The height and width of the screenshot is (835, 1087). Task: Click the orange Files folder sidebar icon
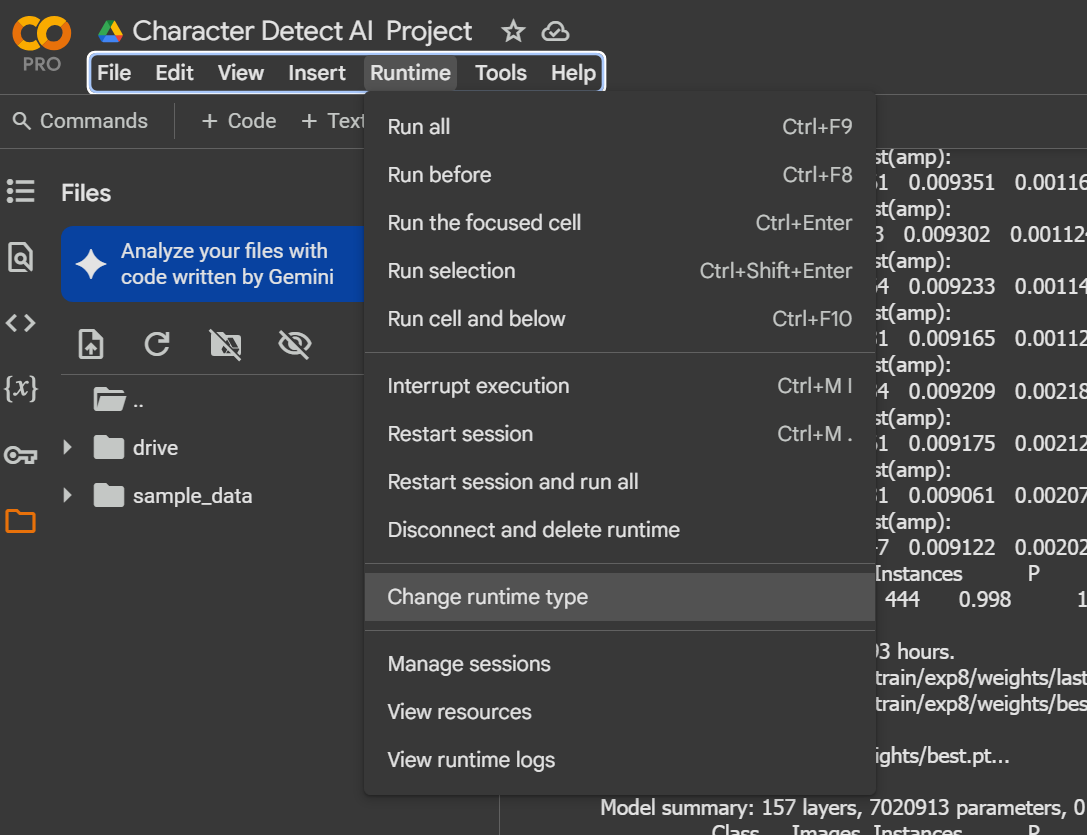click(21, 521)
